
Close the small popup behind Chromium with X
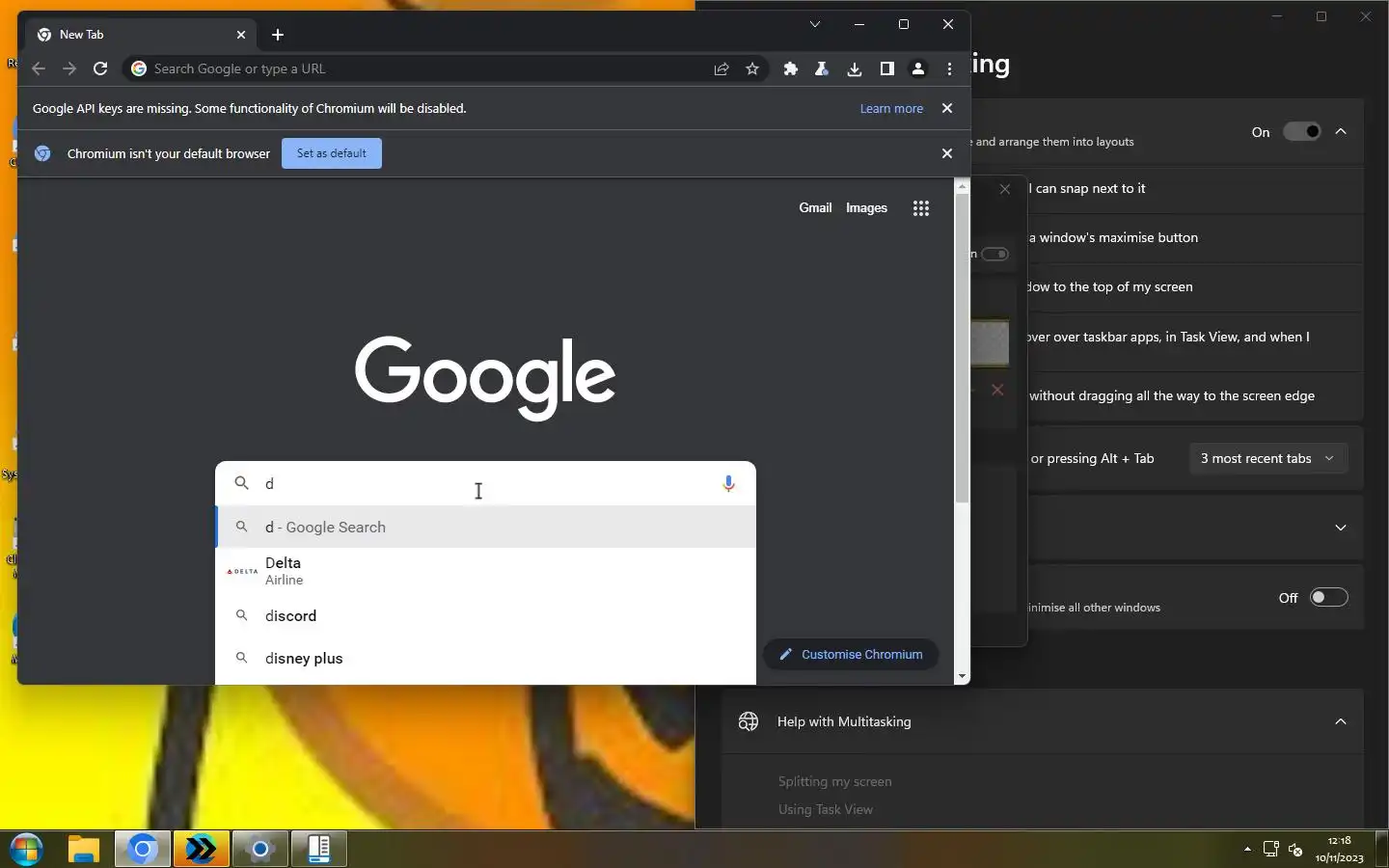pyautogui.click(x=1005, y=189)
